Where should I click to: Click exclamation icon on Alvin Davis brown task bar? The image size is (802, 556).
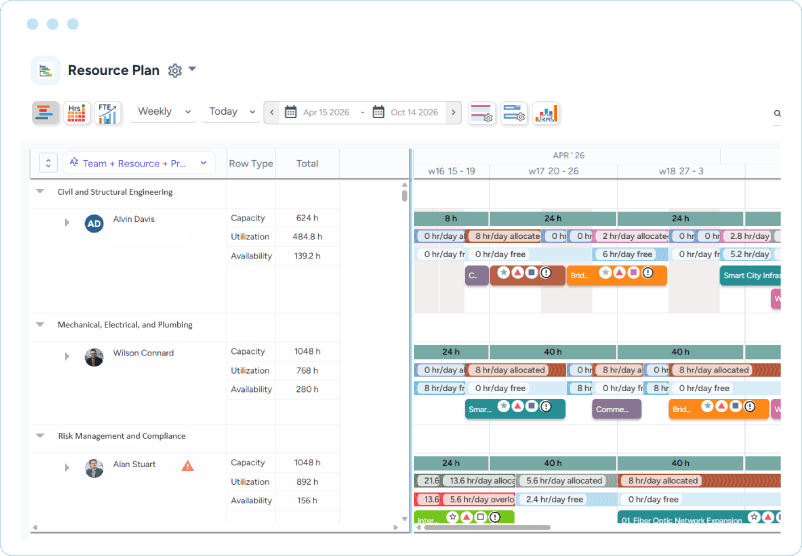546,273
